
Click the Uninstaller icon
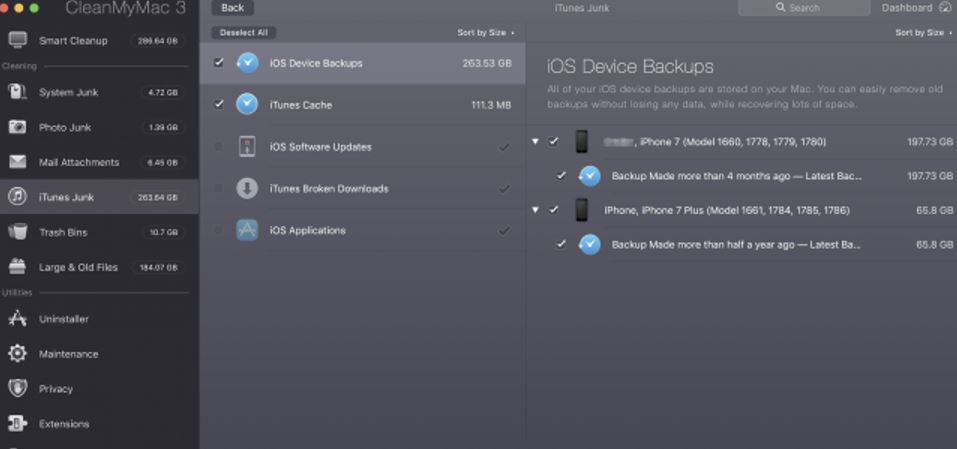click(x=17, y=318)
